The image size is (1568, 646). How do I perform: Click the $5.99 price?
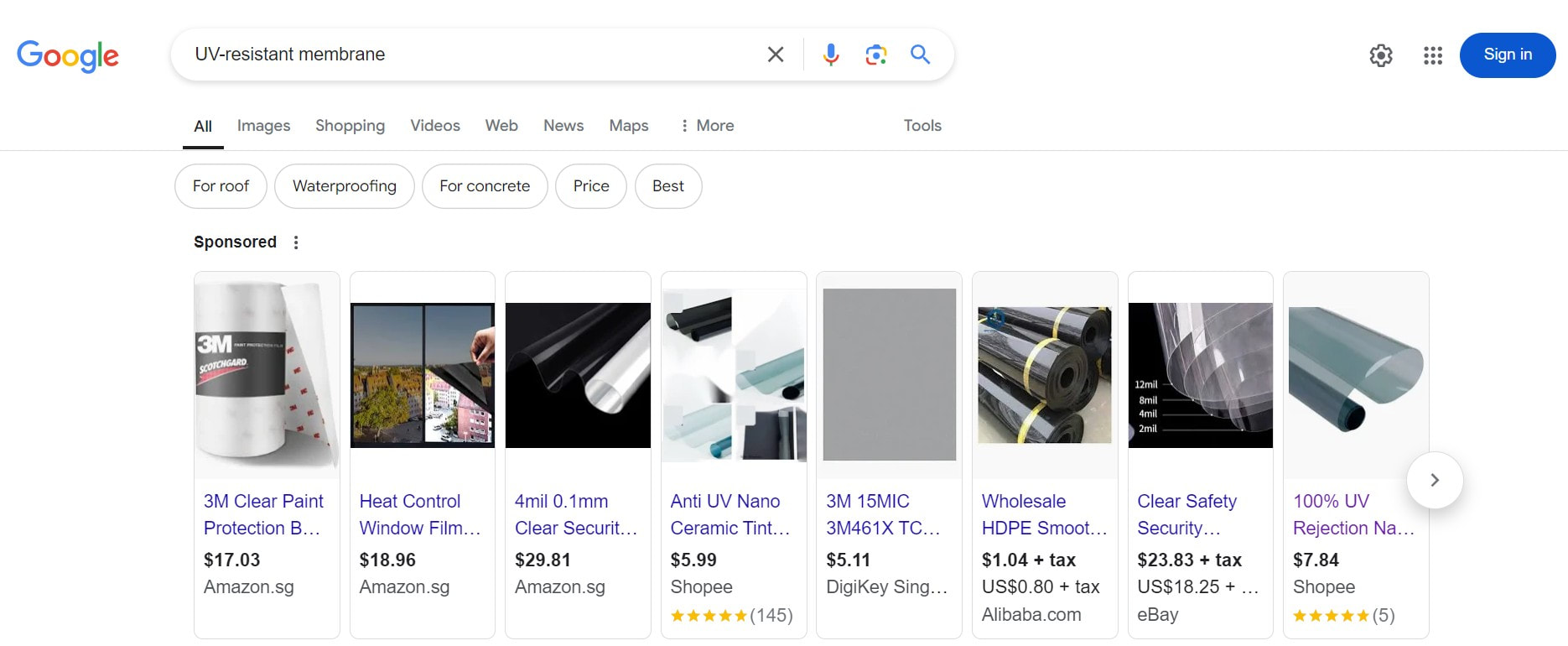[693, 560]
